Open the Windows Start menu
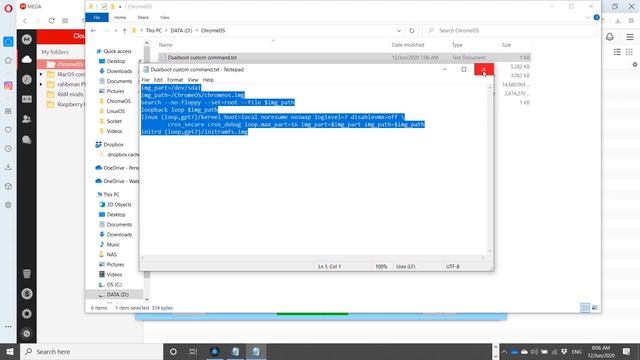 [10, 351]
